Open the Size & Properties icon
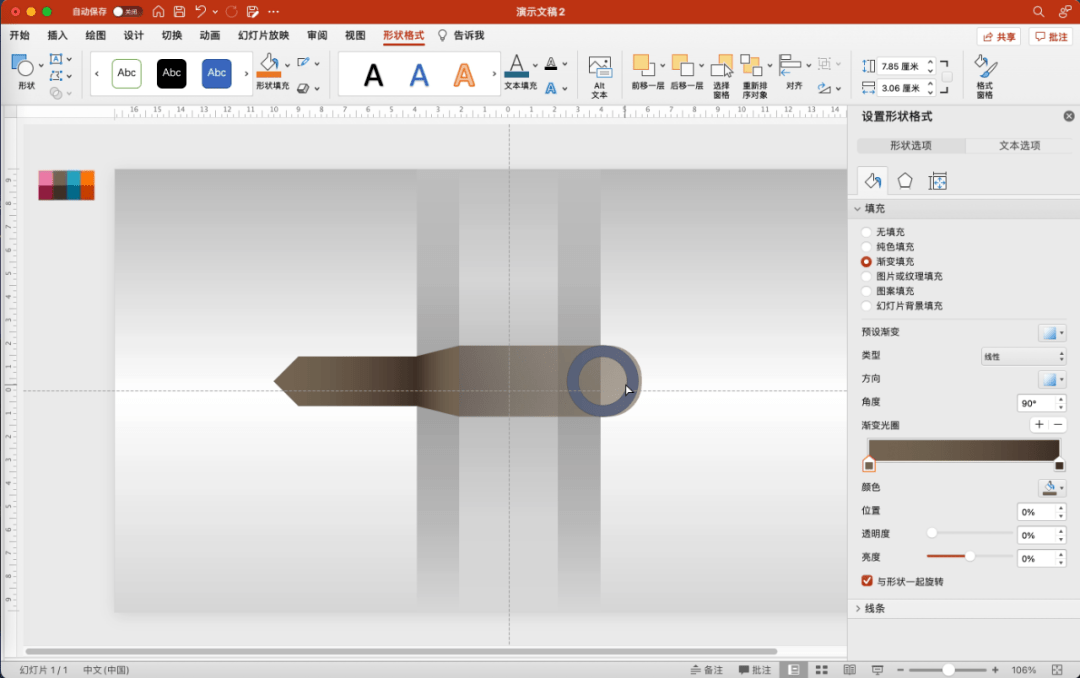1080x678 pixels. point(937,181)
